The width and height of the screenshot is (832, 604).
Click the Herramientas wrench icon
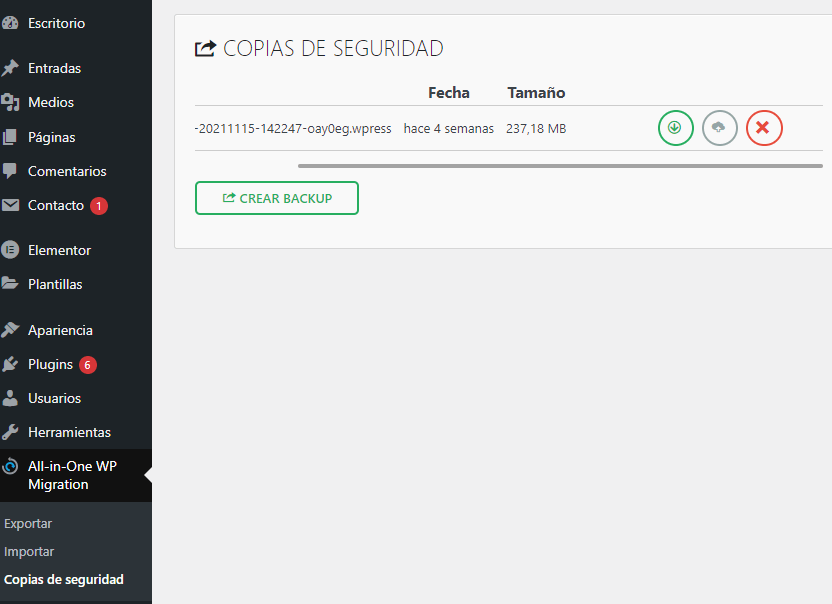coord(10,432)
